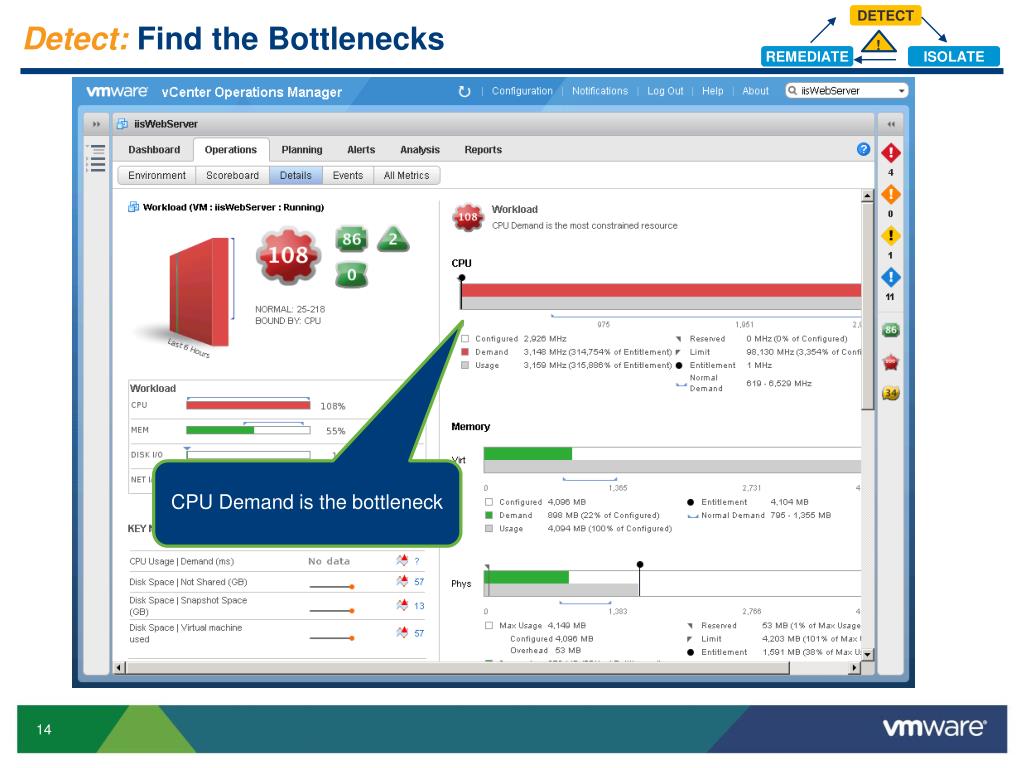This screenshot has width=1024, height=768.
Task: Toggle the red CPU Demand legend box
Action: coord(465,352)
